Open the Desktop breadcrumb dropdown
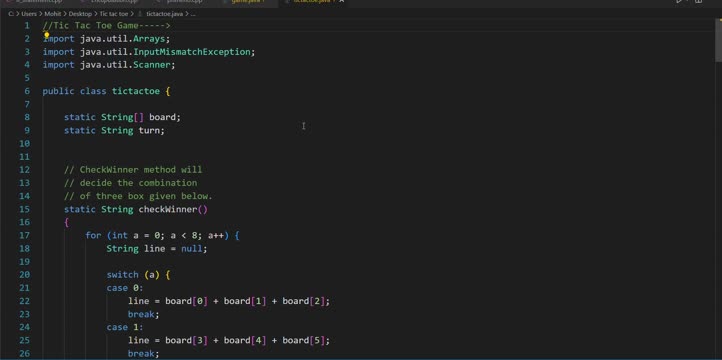The image size is (722, 360). [80, 14]
